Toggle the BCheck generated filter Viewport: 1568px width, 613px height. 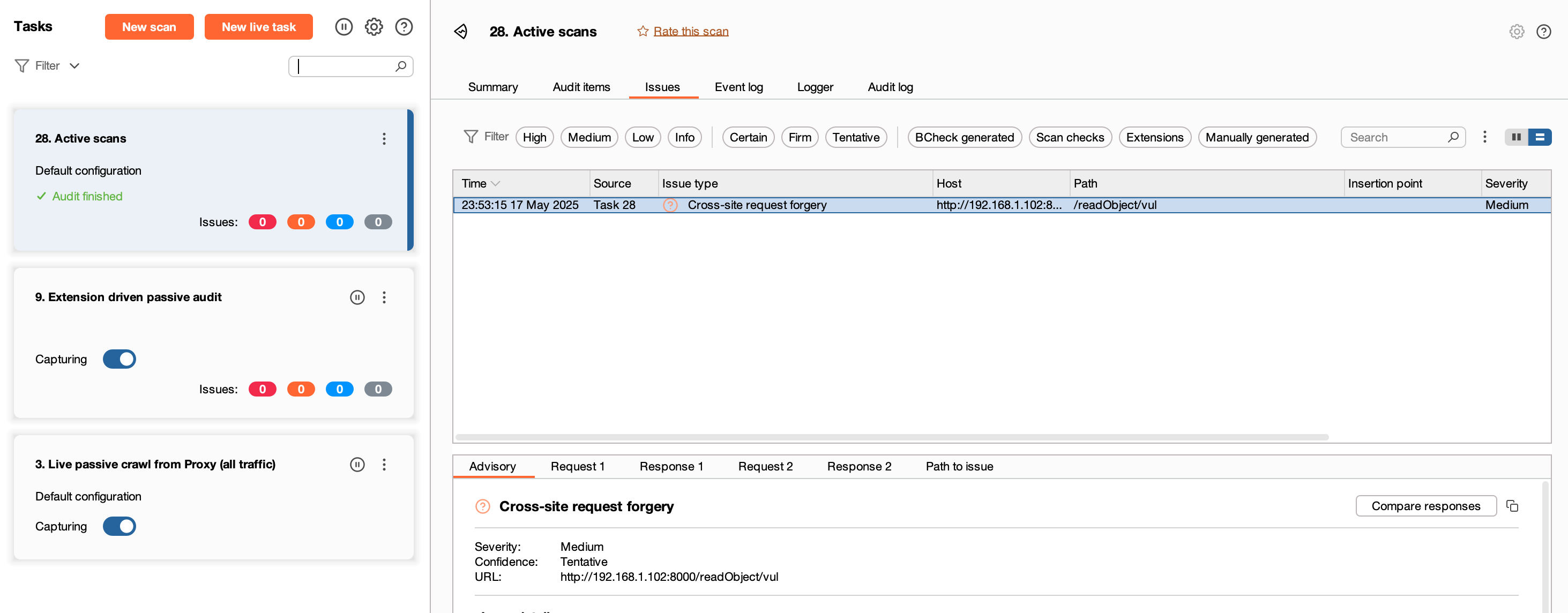coord(964,137)
